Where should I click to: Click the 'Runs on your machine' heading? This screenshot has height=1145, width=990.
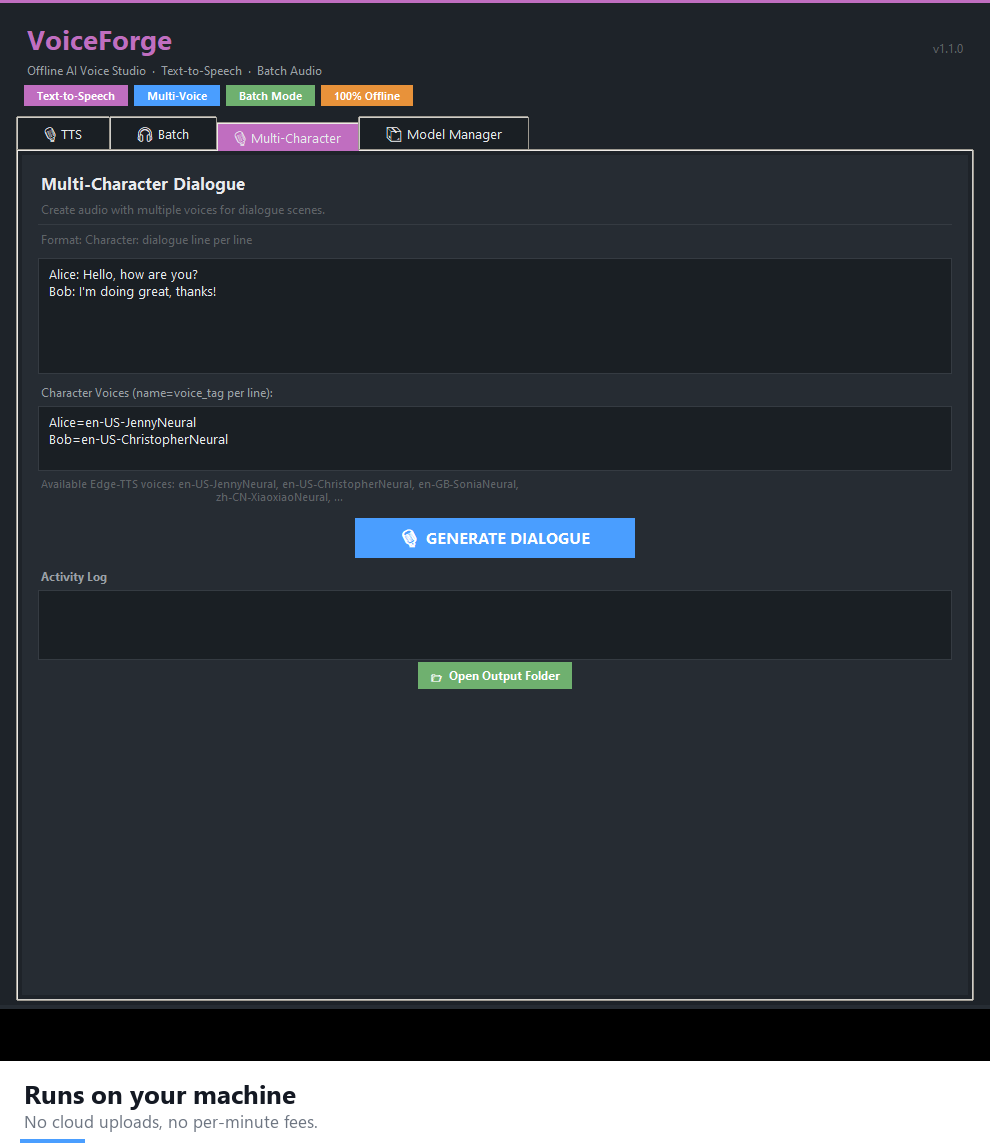tap(160, 1095)
